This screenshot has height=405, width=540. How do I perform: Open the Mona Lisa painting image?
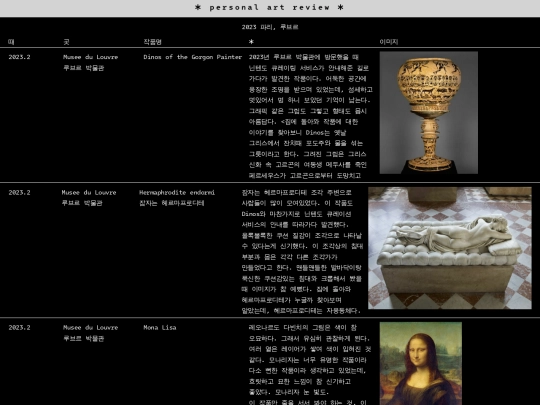click(420, 364)
